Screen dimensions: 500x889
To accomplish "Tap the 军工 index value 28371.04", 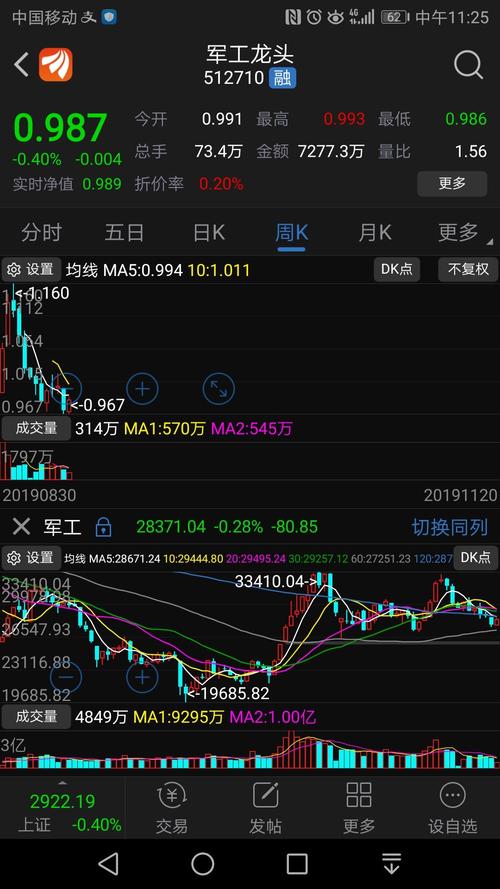I will [171, 527].
